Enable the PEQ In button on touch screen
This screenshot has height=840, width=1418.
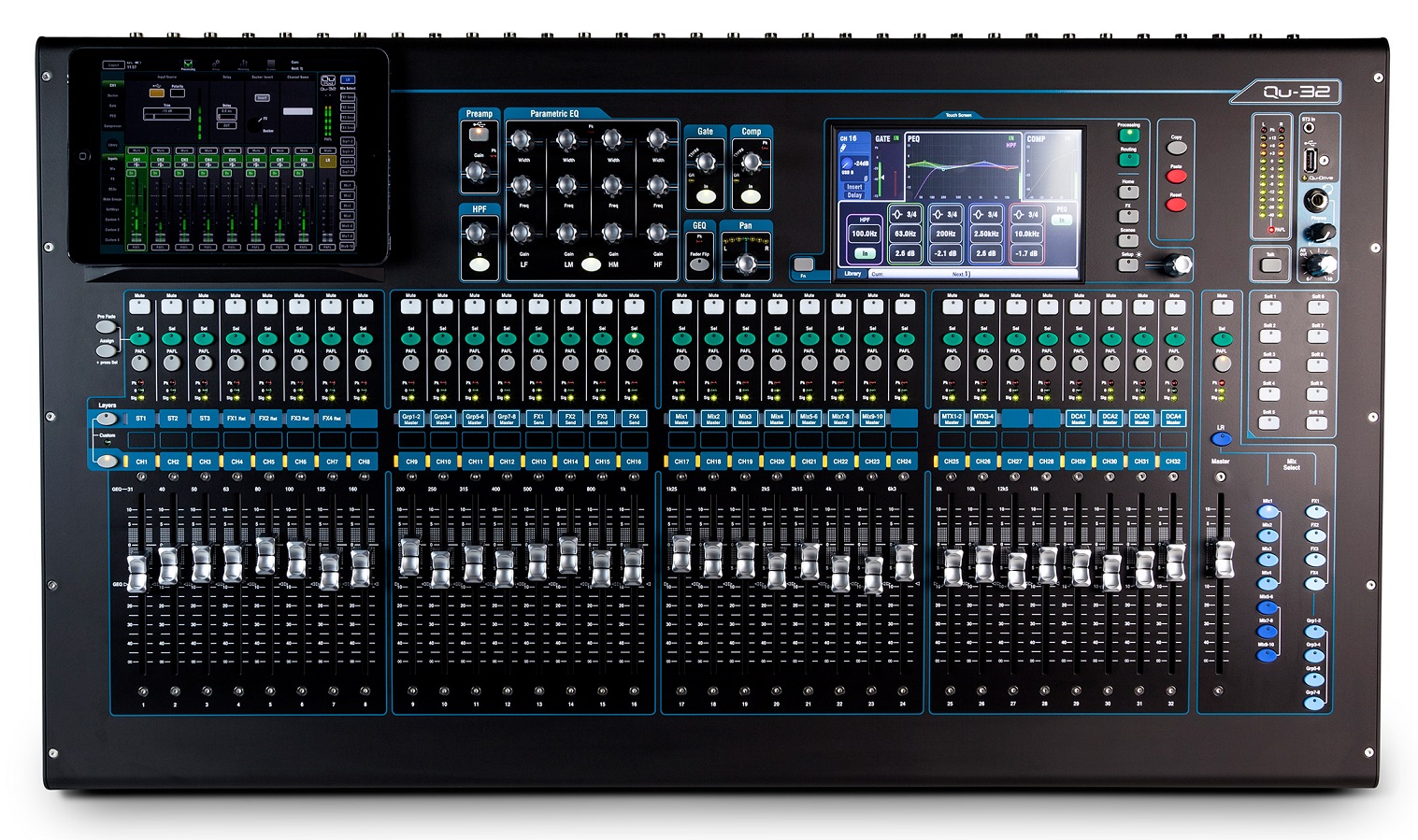1061,221
